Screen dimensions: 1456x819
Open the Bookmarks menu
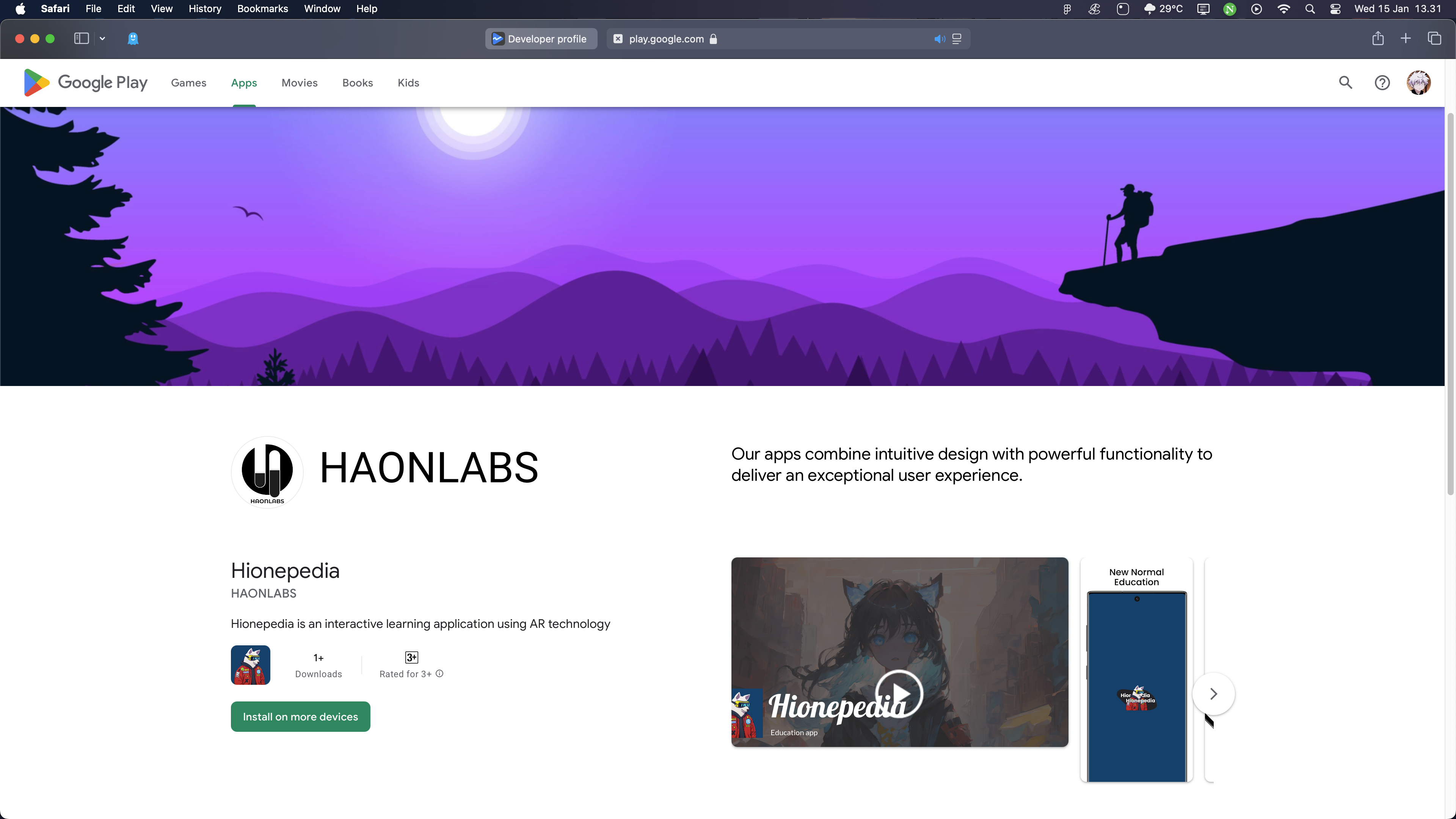(x=262, y=8)
